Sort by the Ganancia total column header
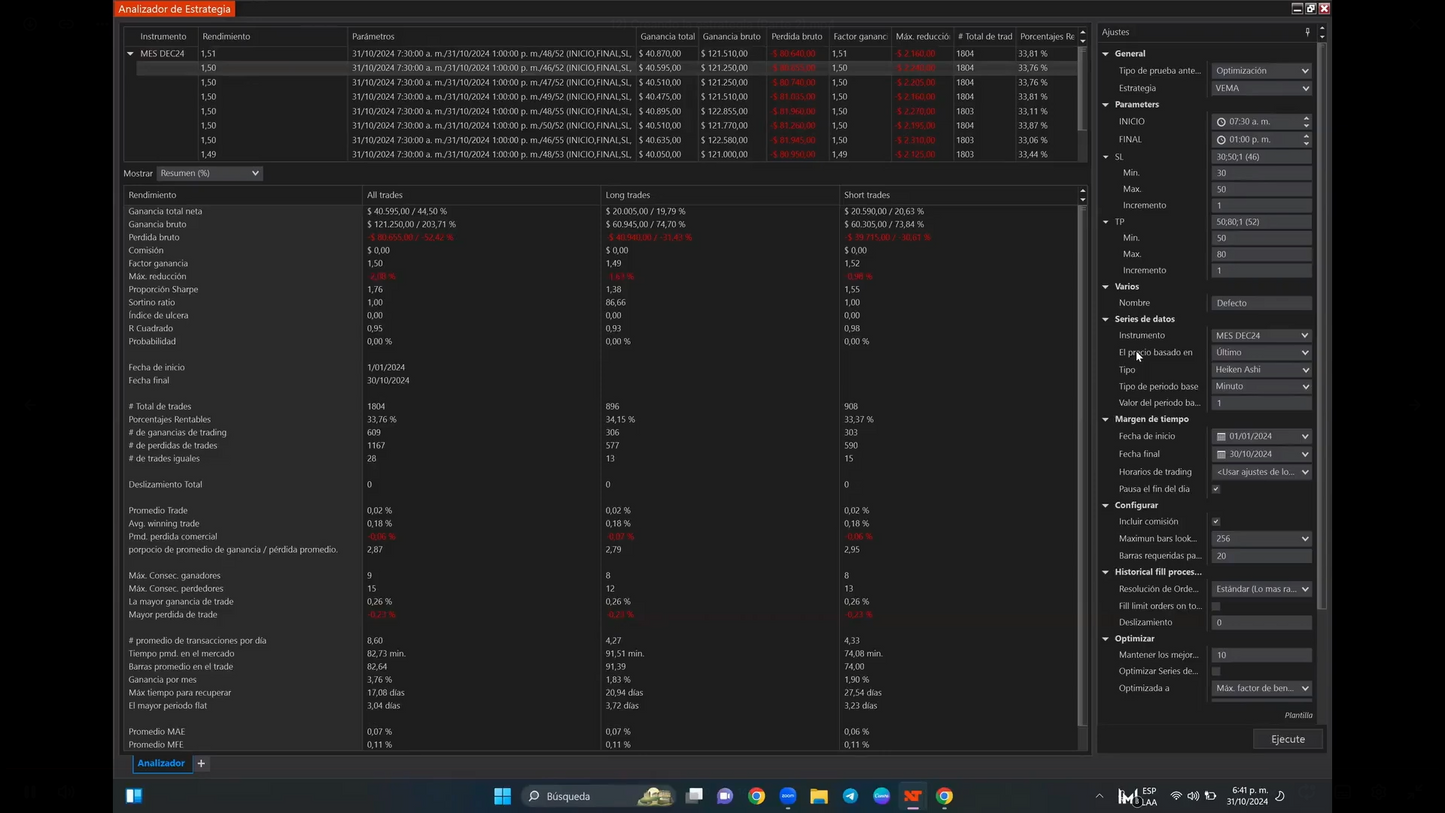This screenshot has width=1445, height=813. (667, 36)
